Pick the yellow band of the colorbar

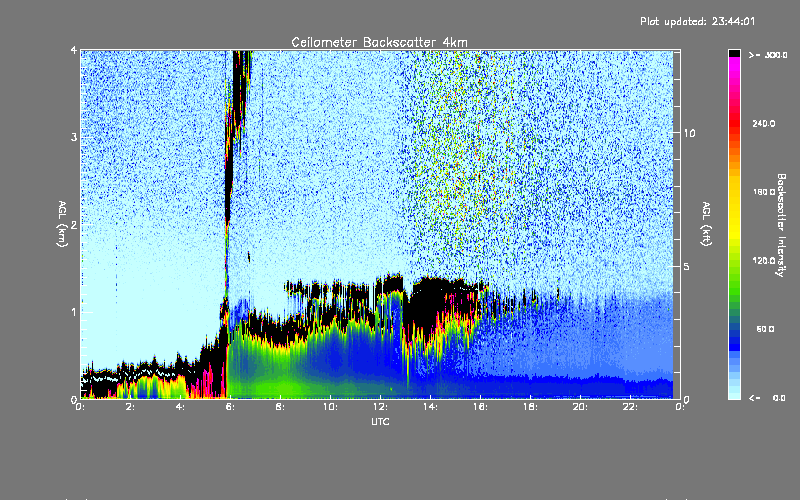pyautogui.click(x=734, y=209)
